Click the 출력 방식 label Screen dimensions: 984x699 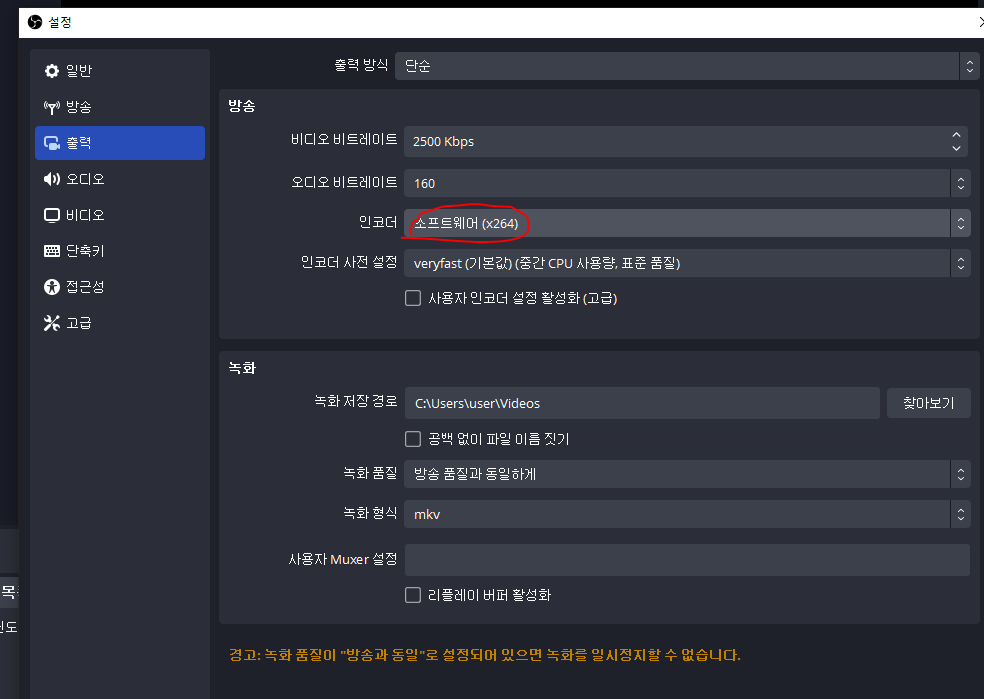coord(361,65)
